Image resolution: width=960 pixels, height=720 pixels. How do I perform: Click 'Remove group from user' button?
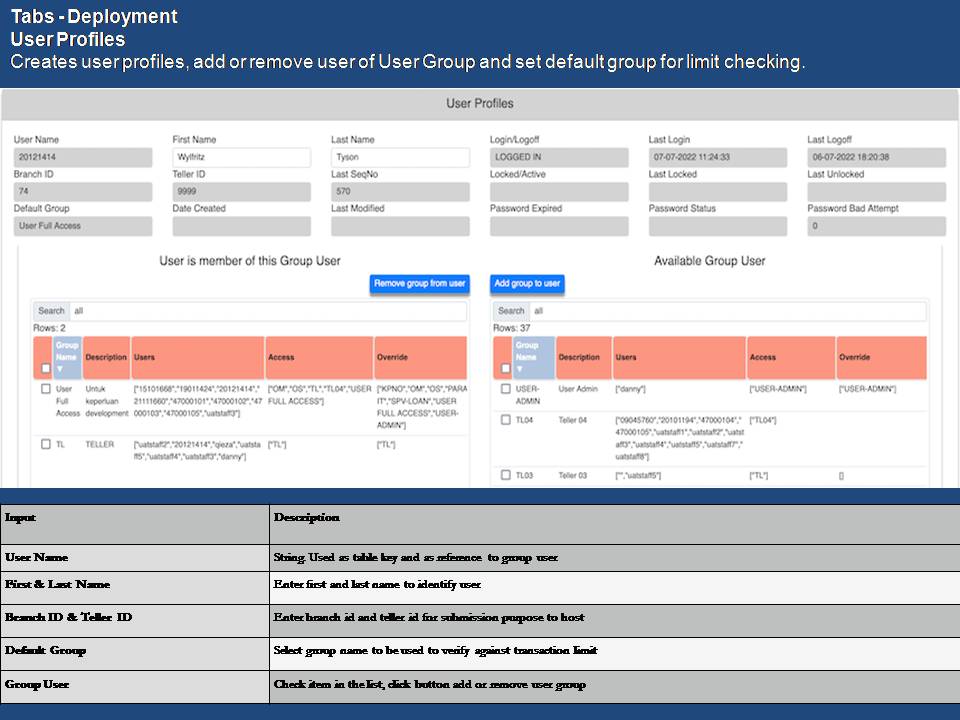[x=419, y=284]
